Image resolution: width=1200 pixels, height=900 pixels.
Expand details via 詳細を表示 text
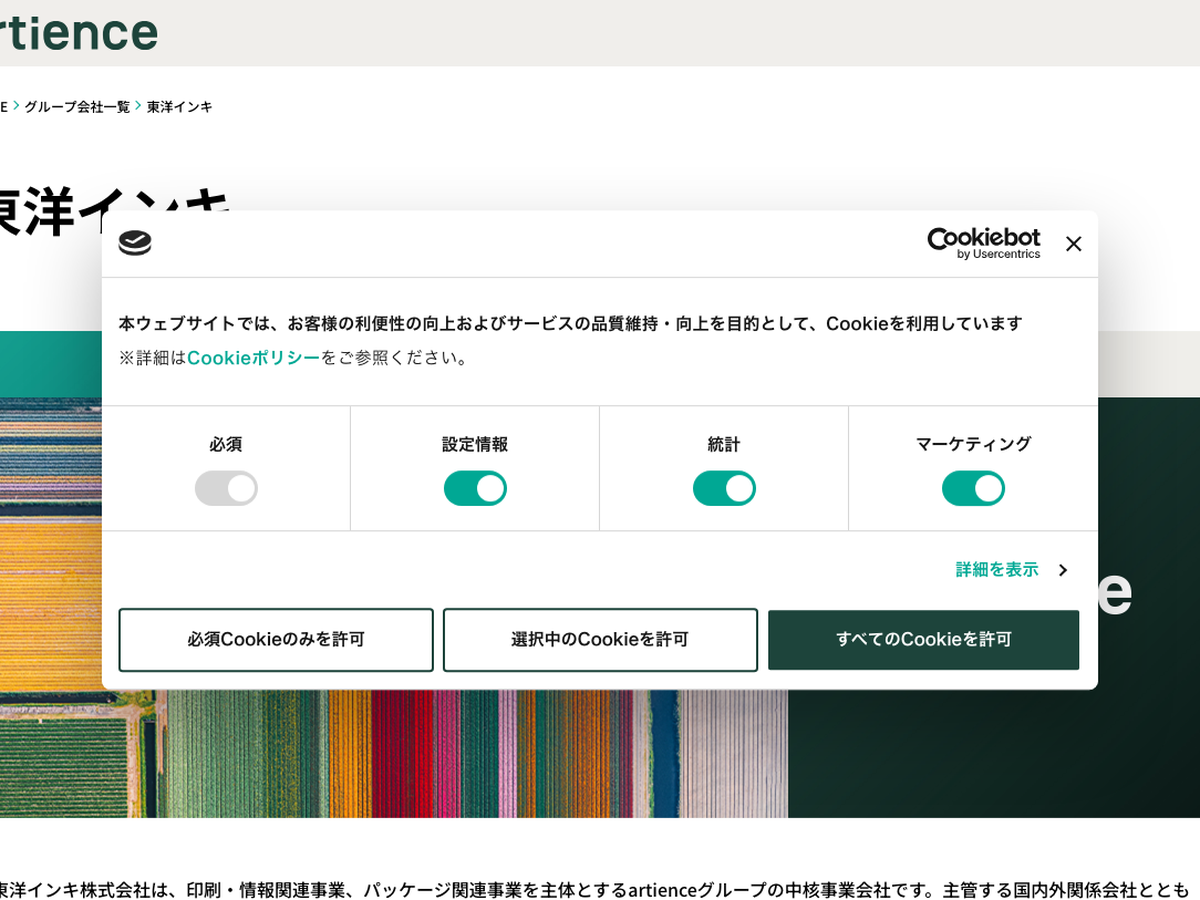[997, 570]
